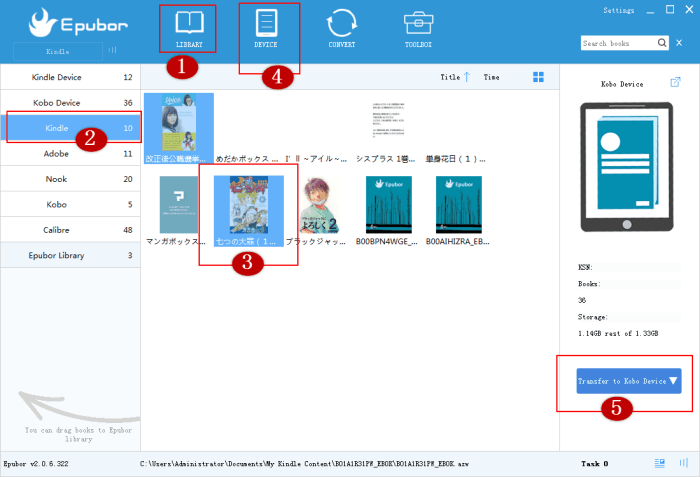The height and width of the screenshot is (477, 700).
Task: Select the Kindle source in sidebar
Action: click(x=70, y=128)
